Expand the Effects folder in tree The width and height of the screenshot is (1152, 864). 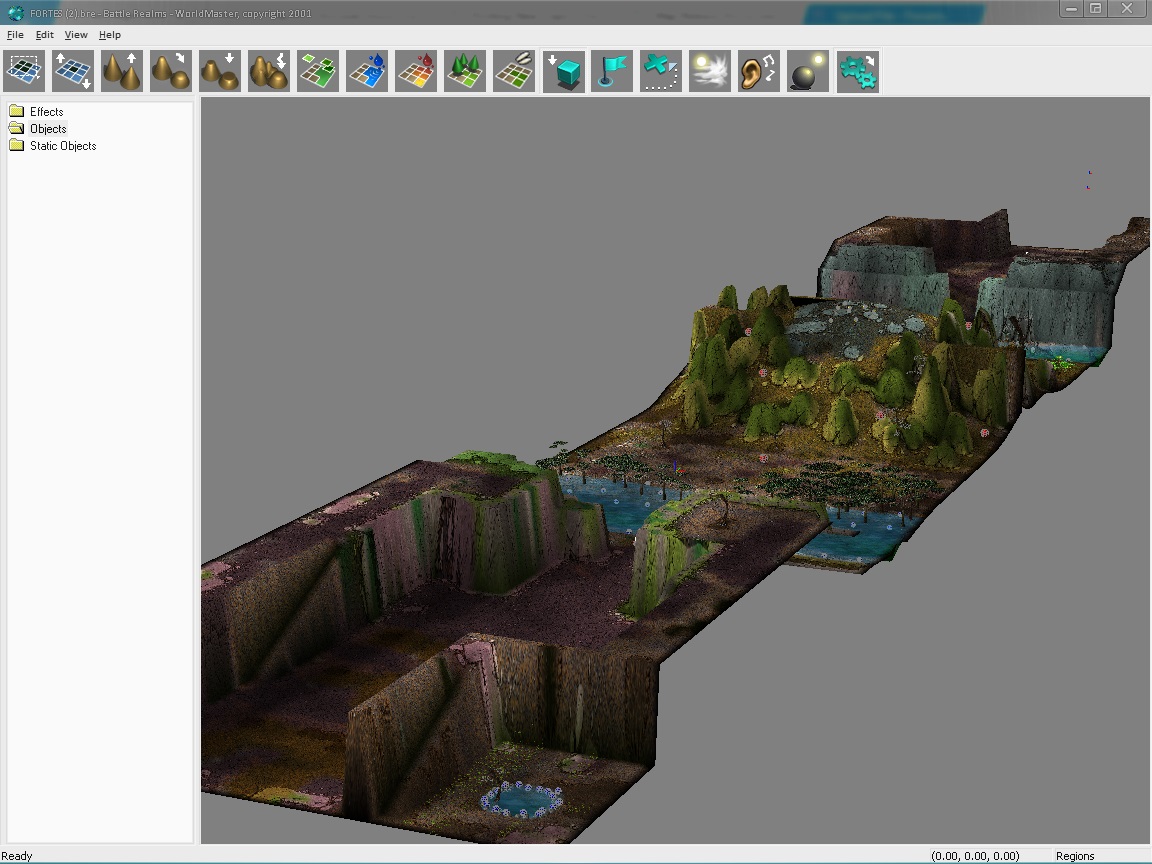click(46, 112)
